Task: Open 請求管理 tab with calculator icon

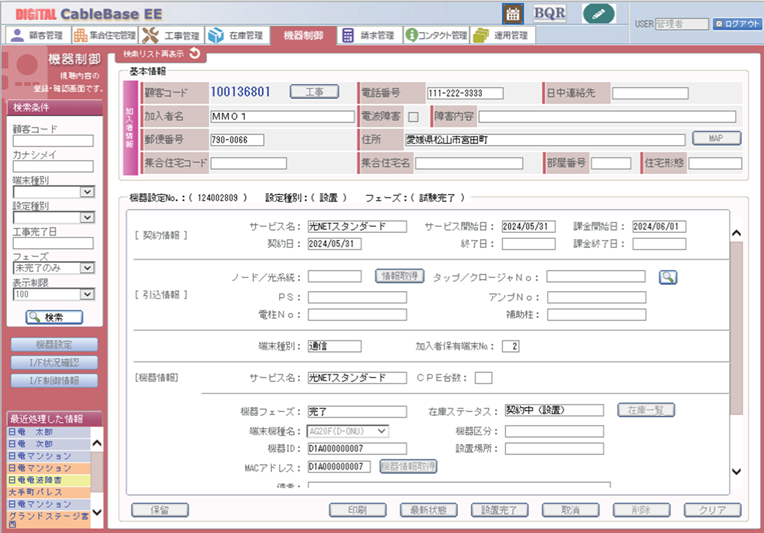Action: click(367, 35)
